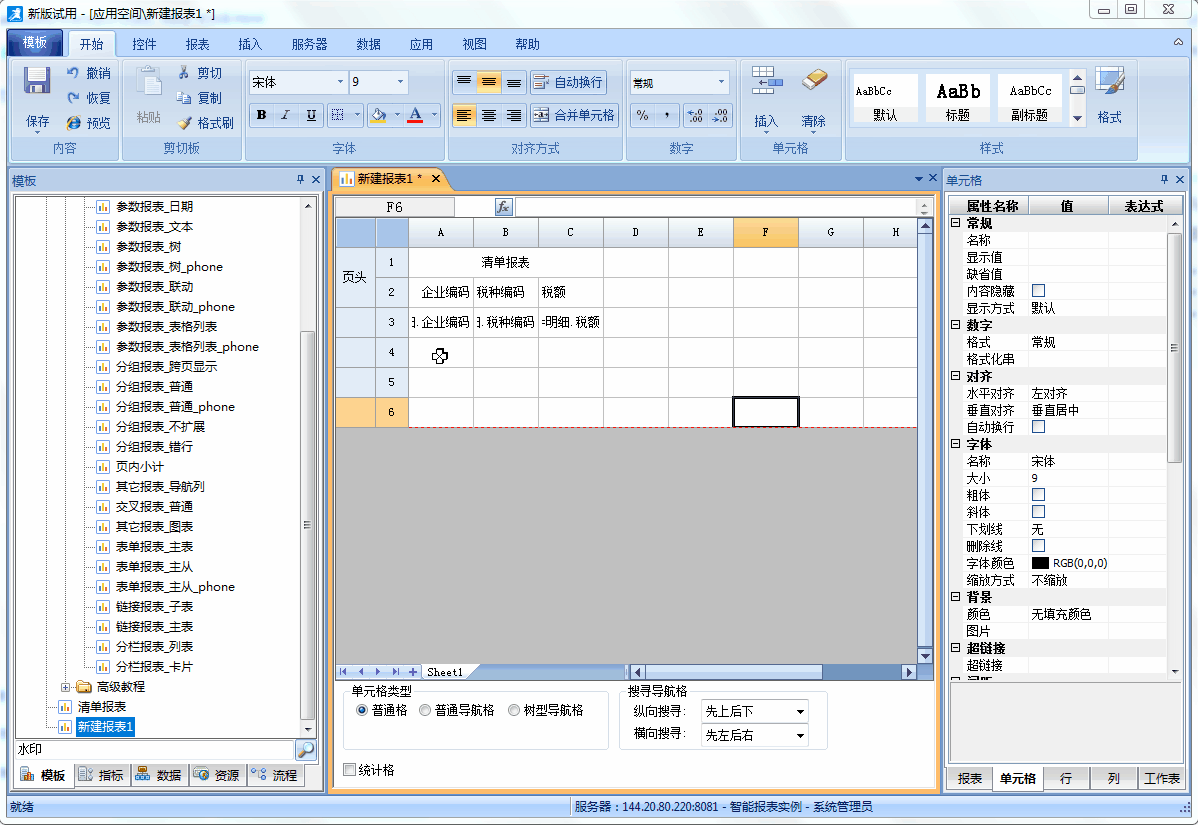Viewport: 1198px width, 825px height.
Task: Click the black font color swatch
Action: coord(1039,563)
